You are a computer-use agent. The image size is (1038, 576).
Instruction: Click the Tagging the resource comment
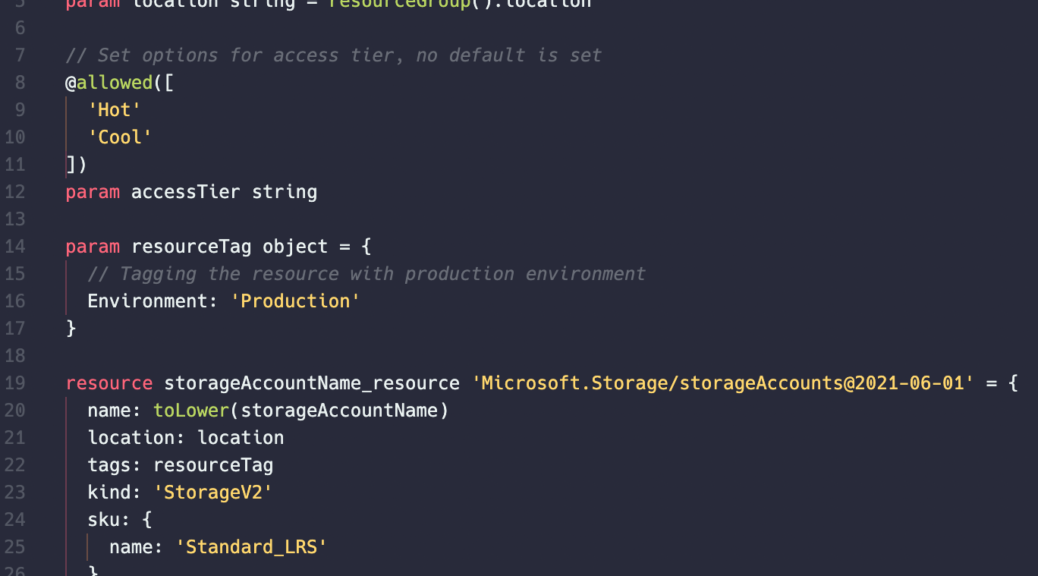coord(367,274)
